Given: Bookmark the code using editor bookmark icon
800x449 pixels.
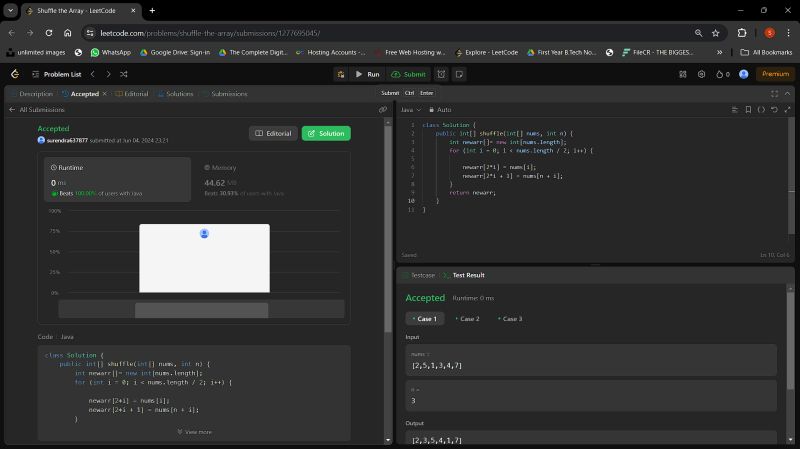Looking at the screenshot, I should click(748, 109).
